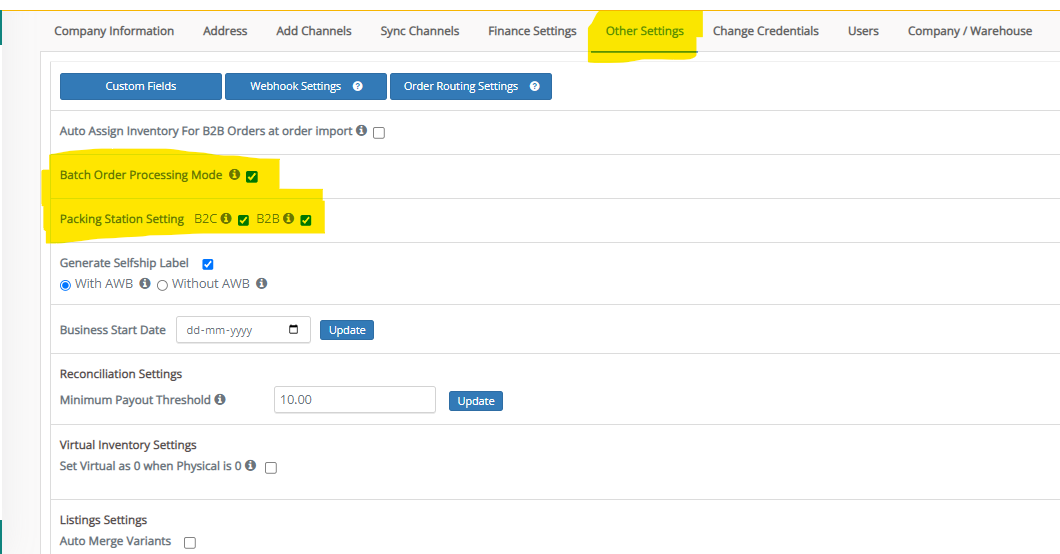Screen dimensions: 1060x554
Task: Click the With AWB info icon
Action: point(145,283)
